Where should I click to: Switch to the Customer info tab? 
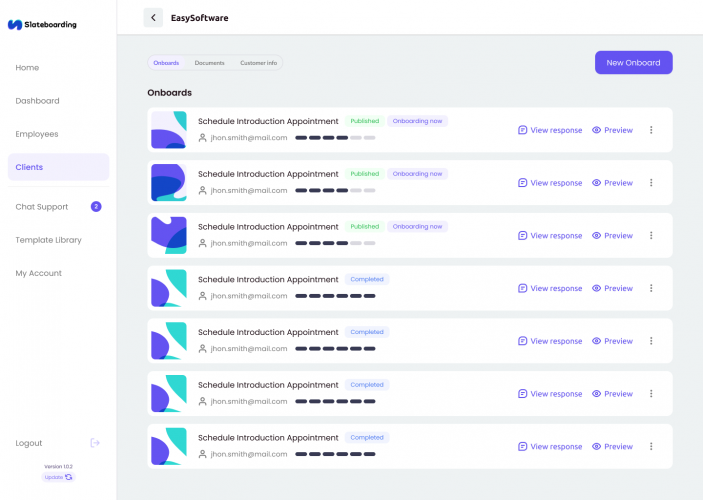259,63
